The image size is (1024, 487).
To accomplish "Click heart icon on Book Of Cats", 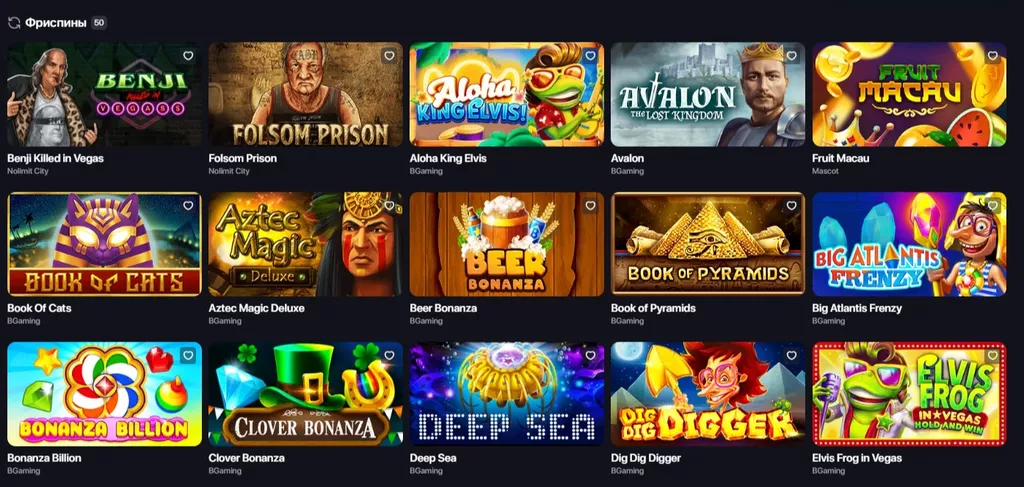I will (x=188, y=206).
